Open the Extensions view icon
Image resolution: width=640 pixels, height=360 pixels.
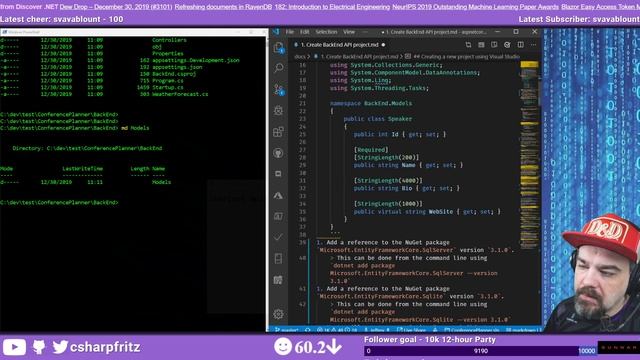pyautogui.click(x=279, y=131)
